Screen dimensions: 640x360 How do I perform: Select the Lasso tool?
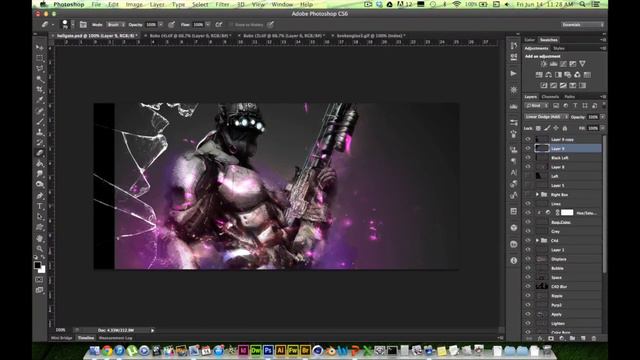pyautogui.click(x=40, y=69)
